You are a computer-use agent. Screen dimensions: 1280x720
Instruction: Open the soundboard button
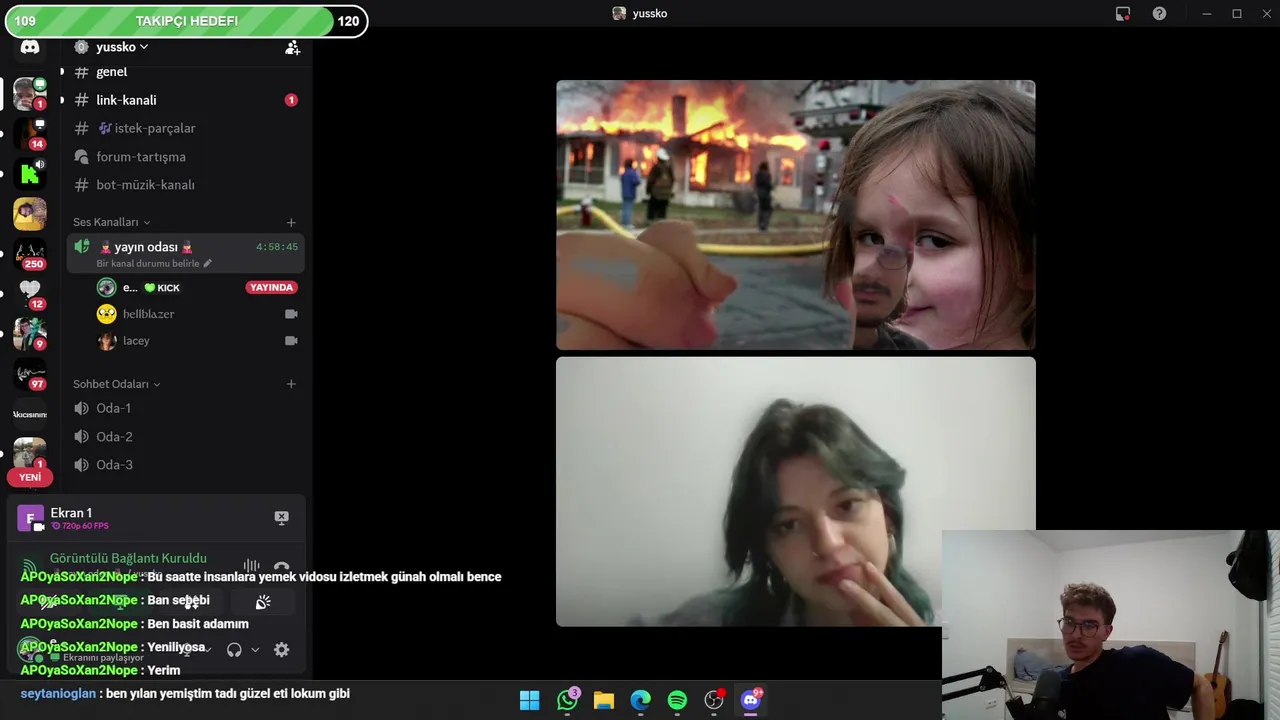pos(263,602)
